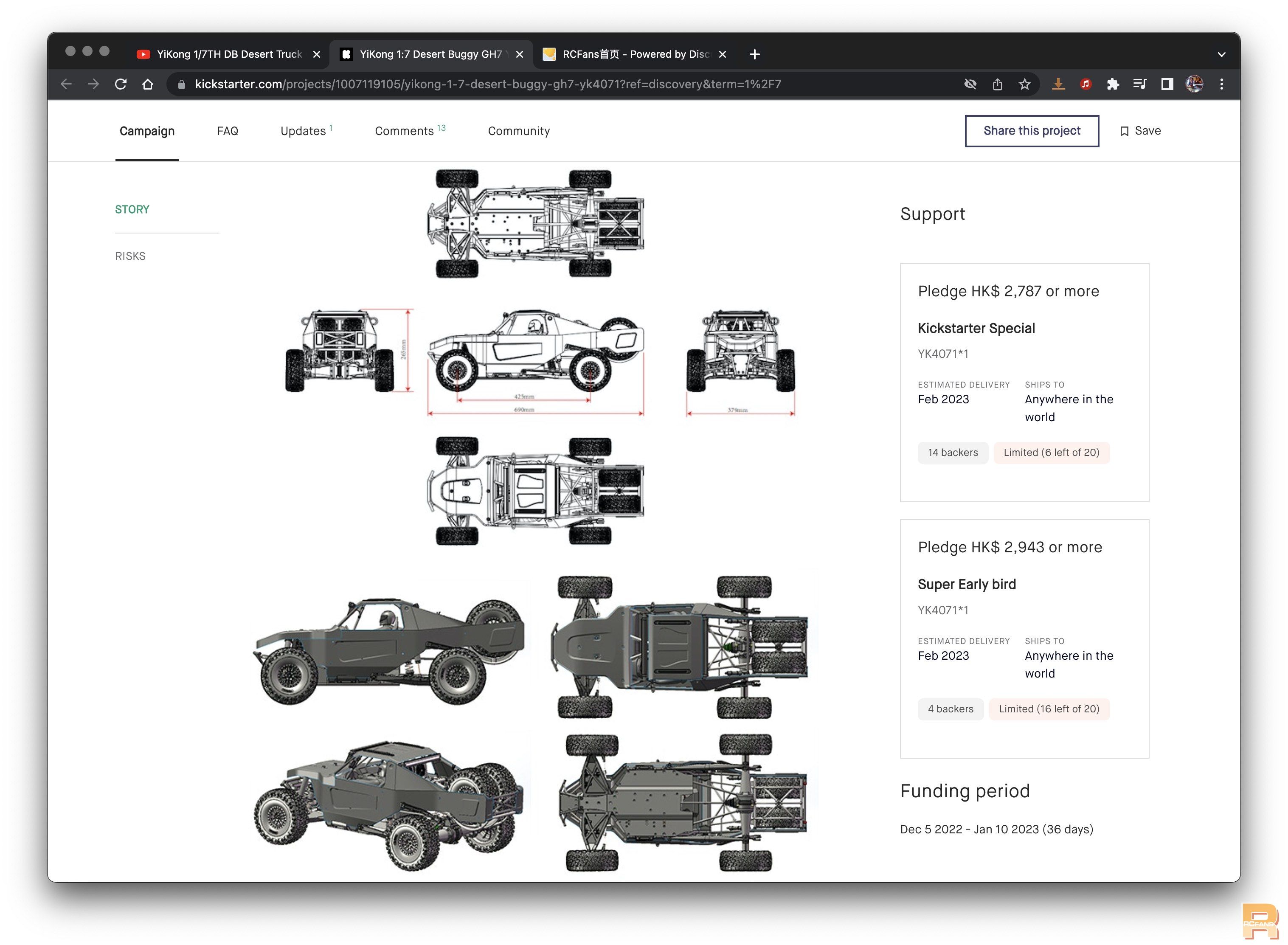The height and width of the screenshot is (945, 1288).
Task: Open the Chrome three-dot menu
Action: click(x=1222, y=84)
